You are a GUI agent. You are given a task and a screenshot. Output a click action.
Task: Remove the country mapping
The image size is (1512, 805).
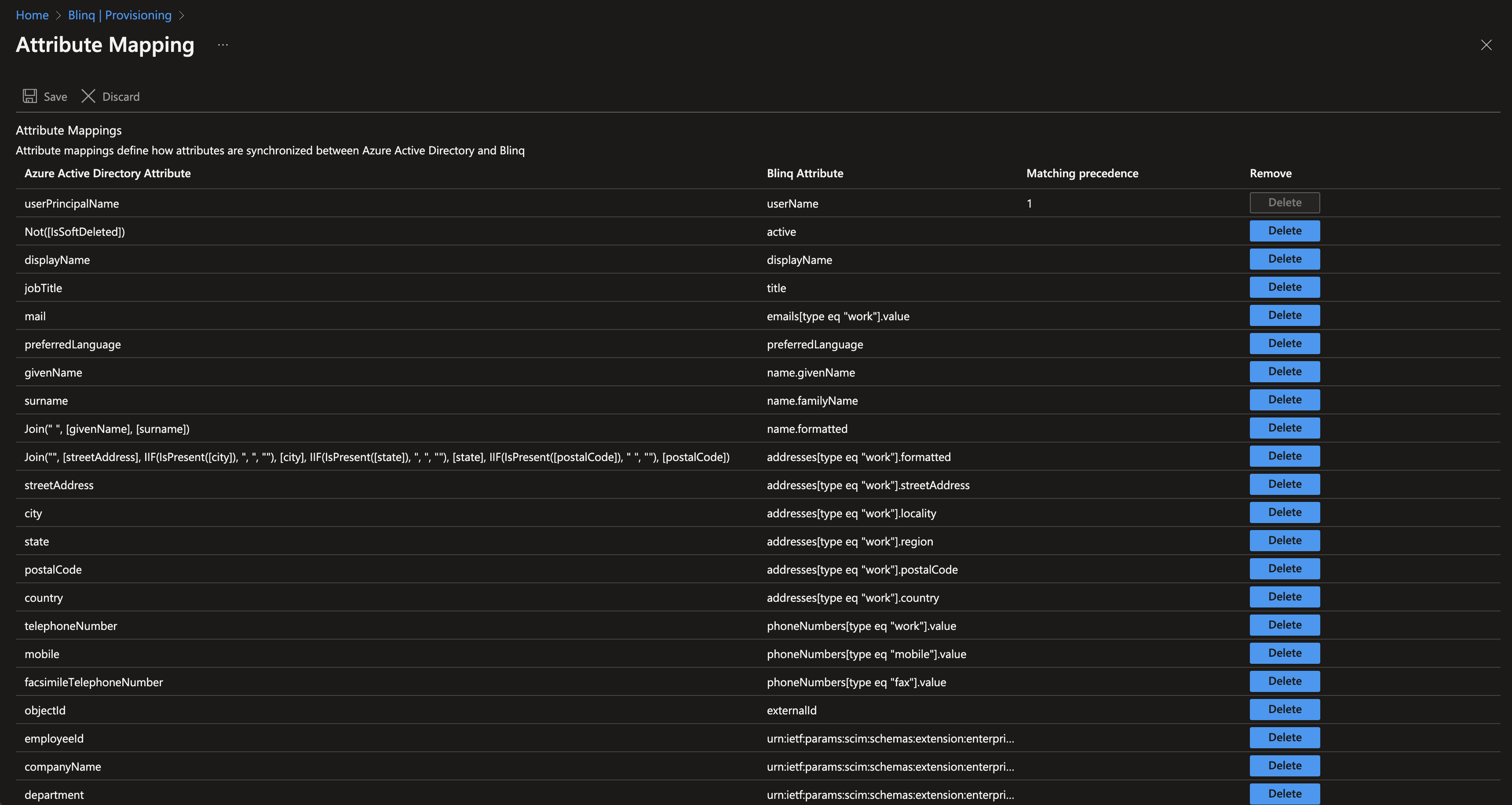[1284, 597]
